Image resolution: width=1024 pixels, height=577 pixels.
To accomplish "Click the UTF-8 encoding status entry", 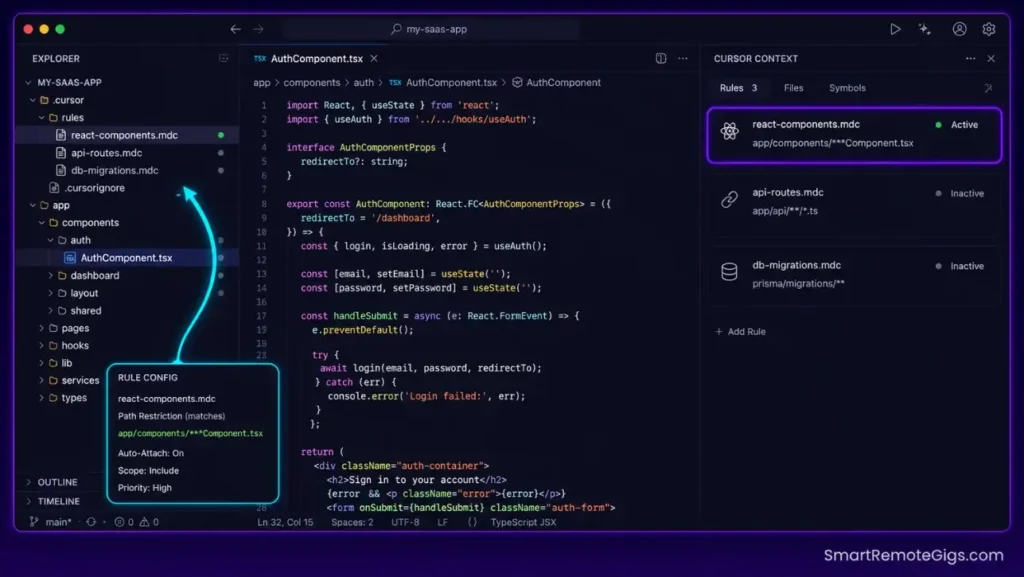I will (405, 522).
